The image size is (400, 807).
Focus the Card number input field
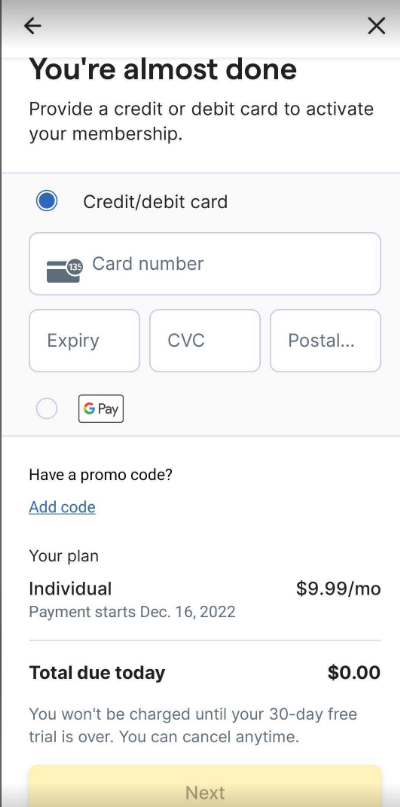point(205,264)
